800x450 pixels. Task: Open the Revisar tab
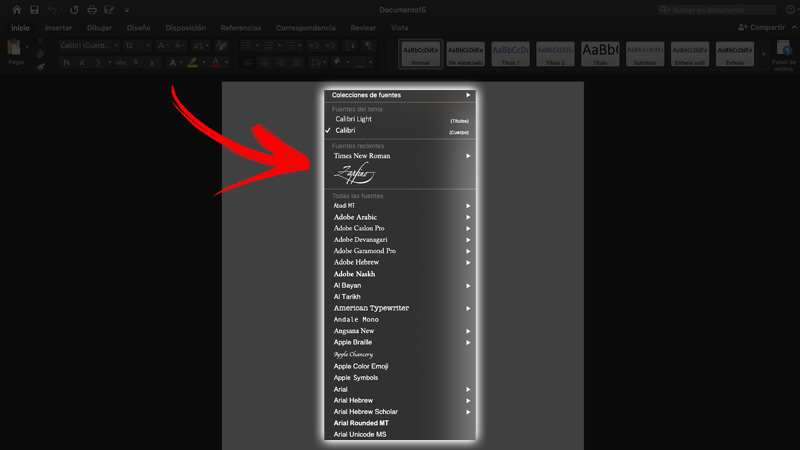[363, 28]
